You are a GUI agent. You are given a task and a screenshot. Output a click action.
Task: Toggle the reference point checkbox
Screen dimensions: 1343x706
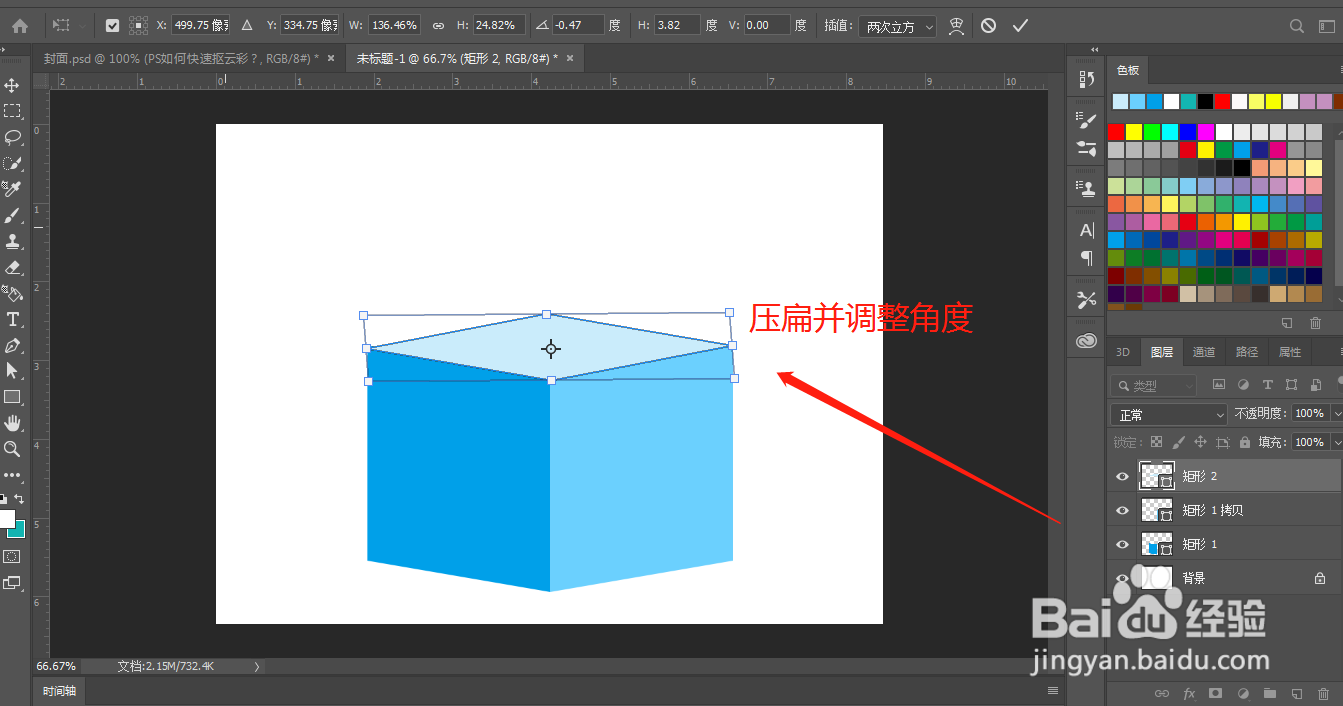tap(112, 26)
